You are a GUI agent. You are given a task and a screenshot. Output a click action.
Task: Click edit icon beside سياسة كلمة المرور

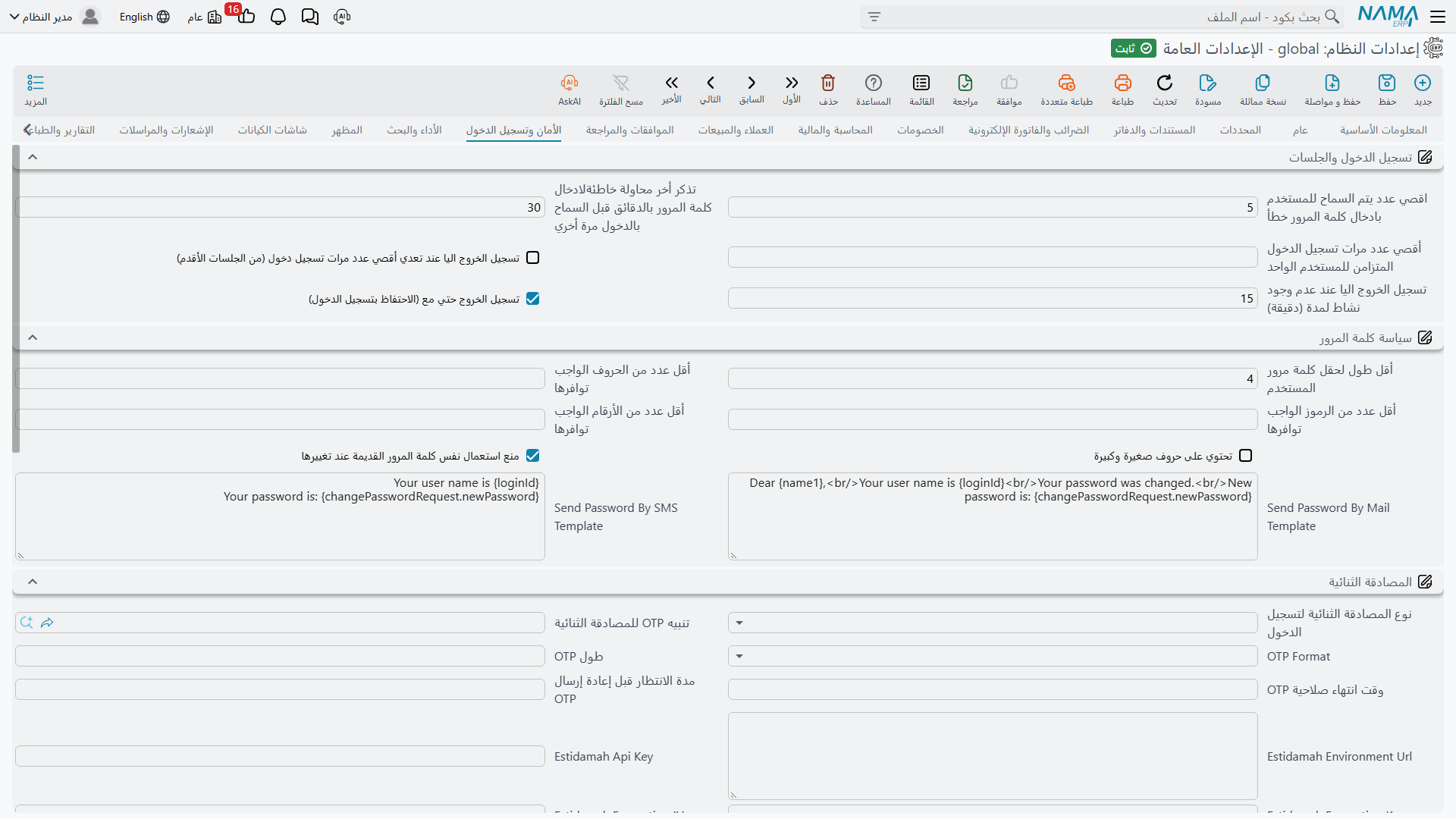point(1426,337)
